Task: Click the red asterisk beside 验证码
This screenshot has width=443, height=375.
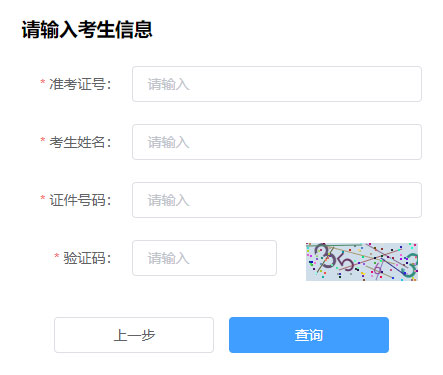Action: click(57, 256)
